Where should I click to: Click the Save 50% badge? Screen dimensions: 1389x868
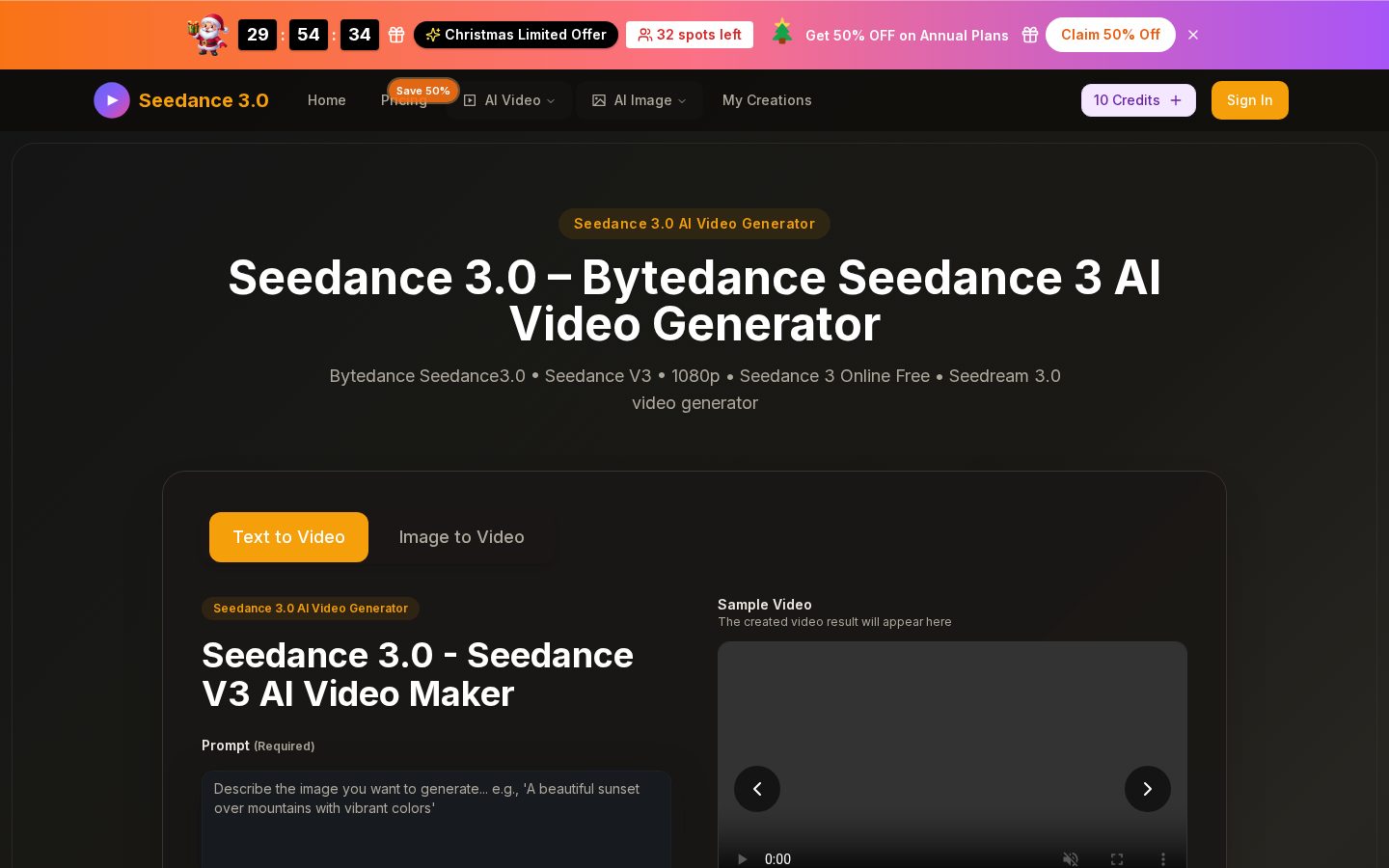click(423, 91)
